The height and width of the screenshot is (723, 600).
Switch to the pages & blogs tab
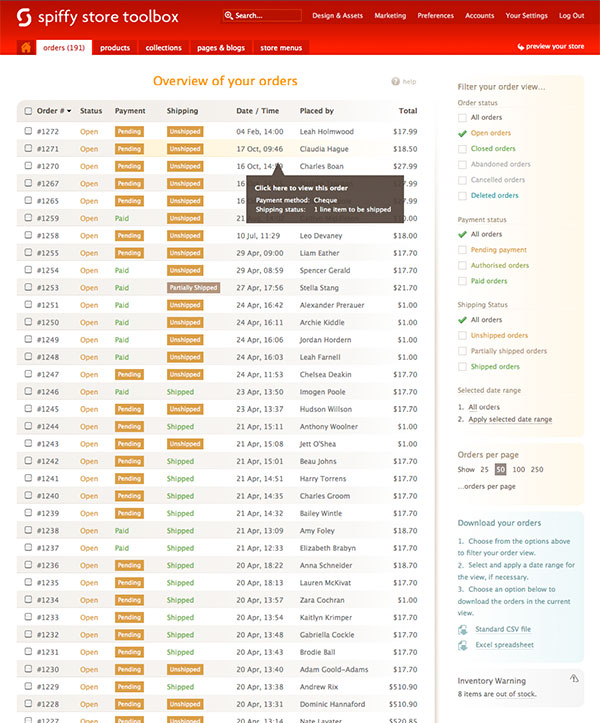pos(221,47)
